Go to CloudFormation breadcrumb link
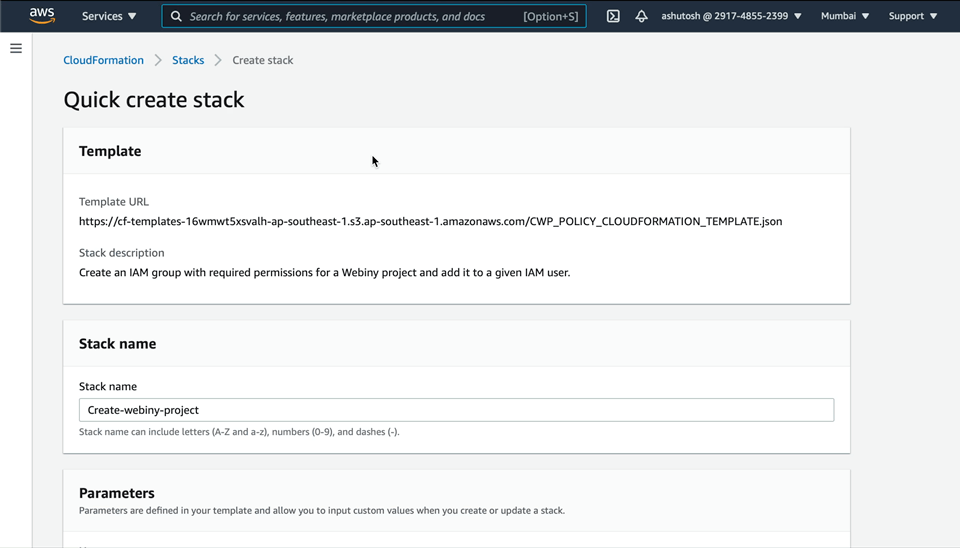 [103, 60]
